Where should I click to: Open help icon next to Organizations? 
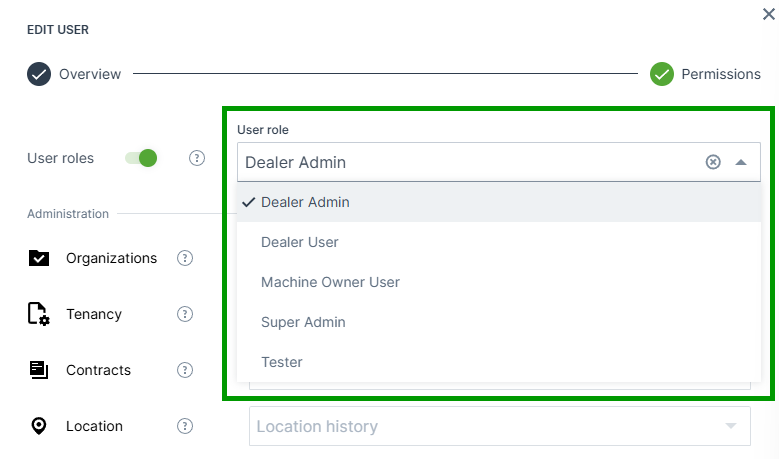[x=185, y=258]
